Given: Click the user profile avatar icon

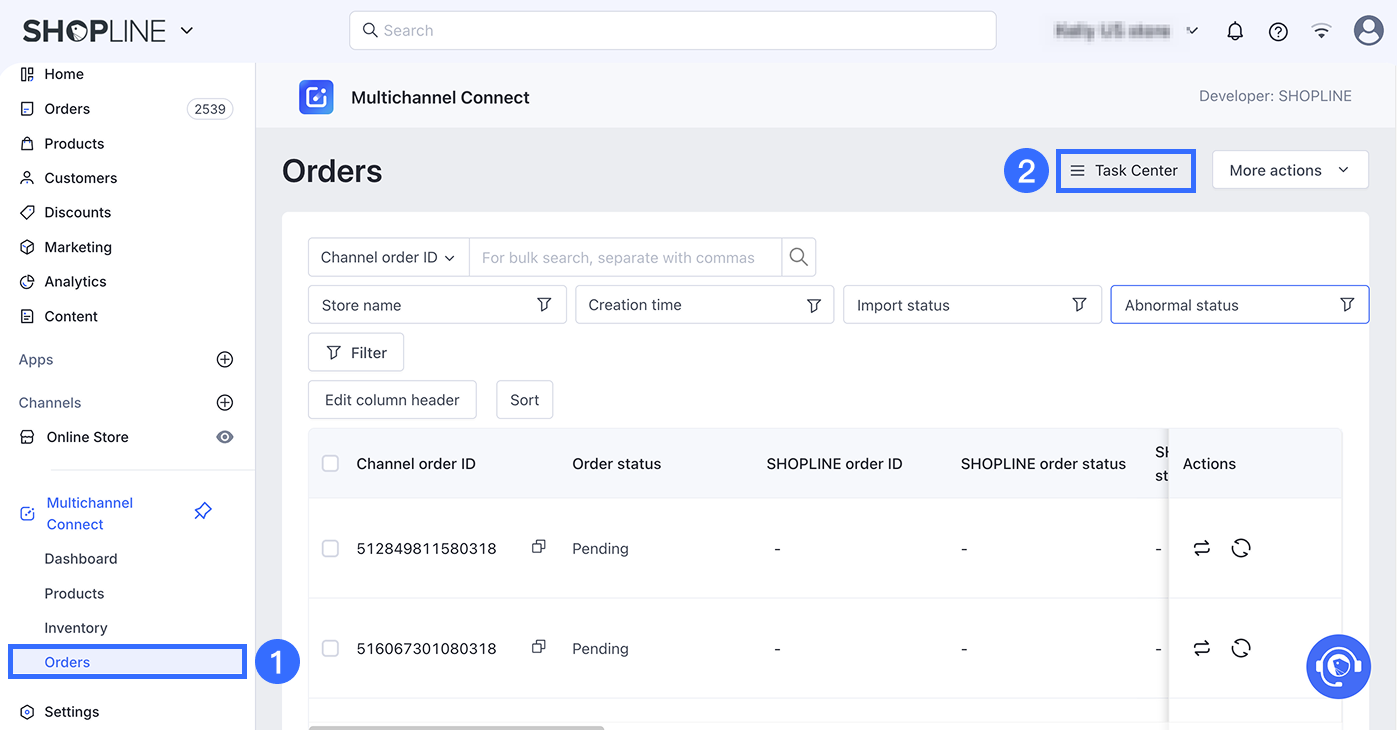Looking at the screenshot, I should tap(1368, 30).
